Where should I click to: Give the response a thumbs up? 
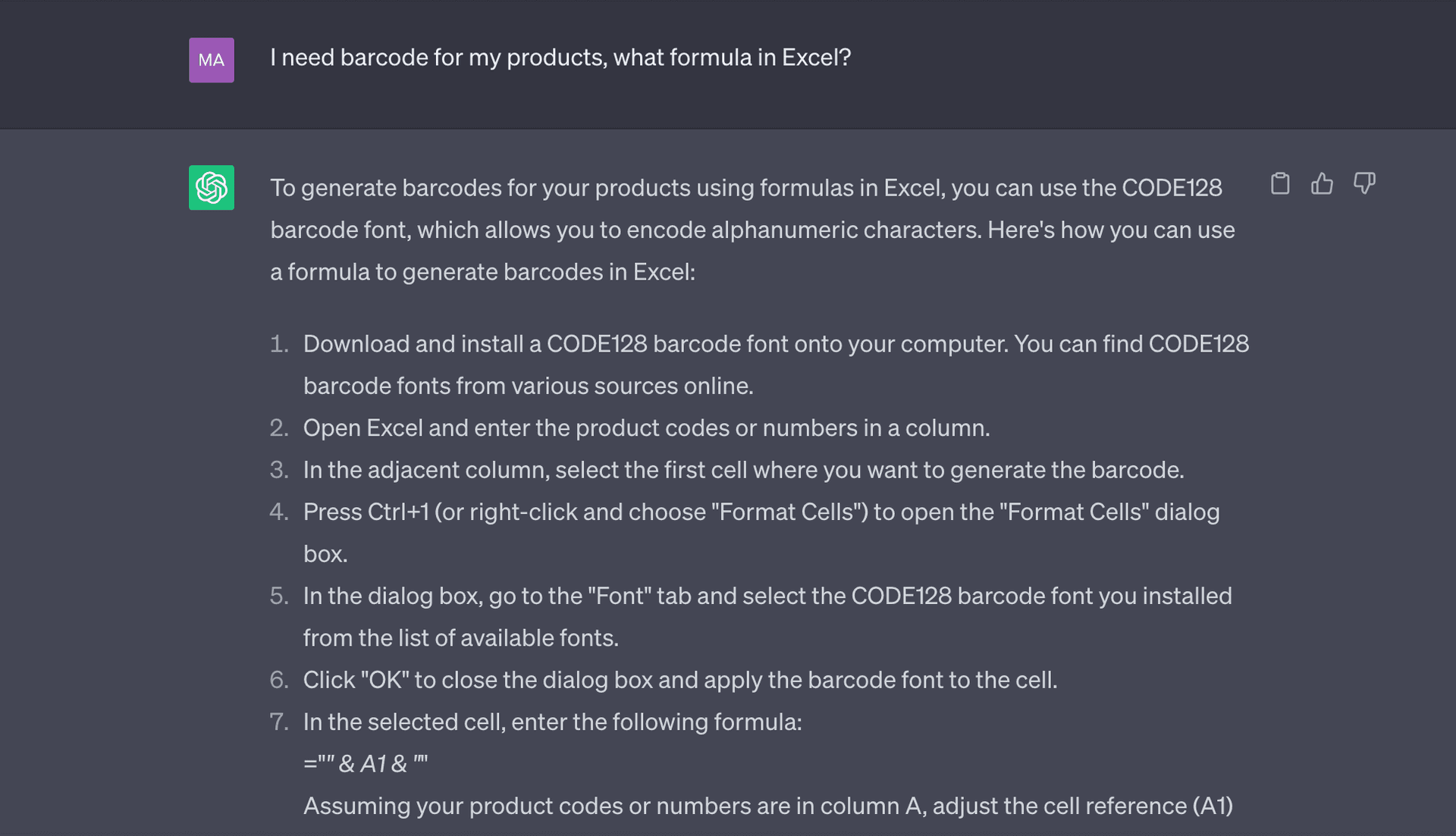[1322, 183]
